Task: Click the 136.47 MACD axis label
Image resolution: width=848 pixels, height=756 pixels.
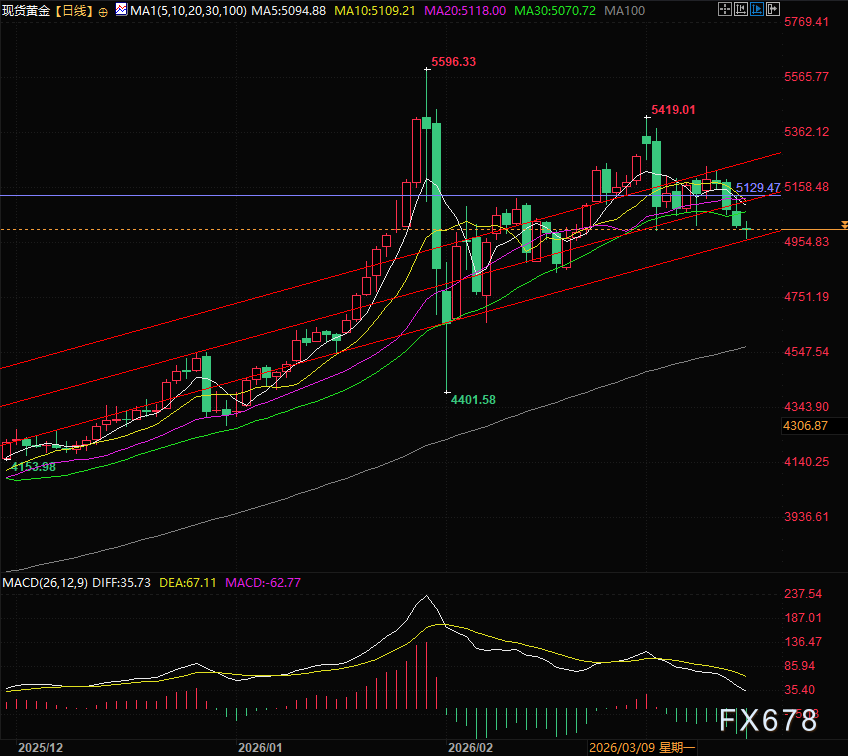Action: click(803, 642)
